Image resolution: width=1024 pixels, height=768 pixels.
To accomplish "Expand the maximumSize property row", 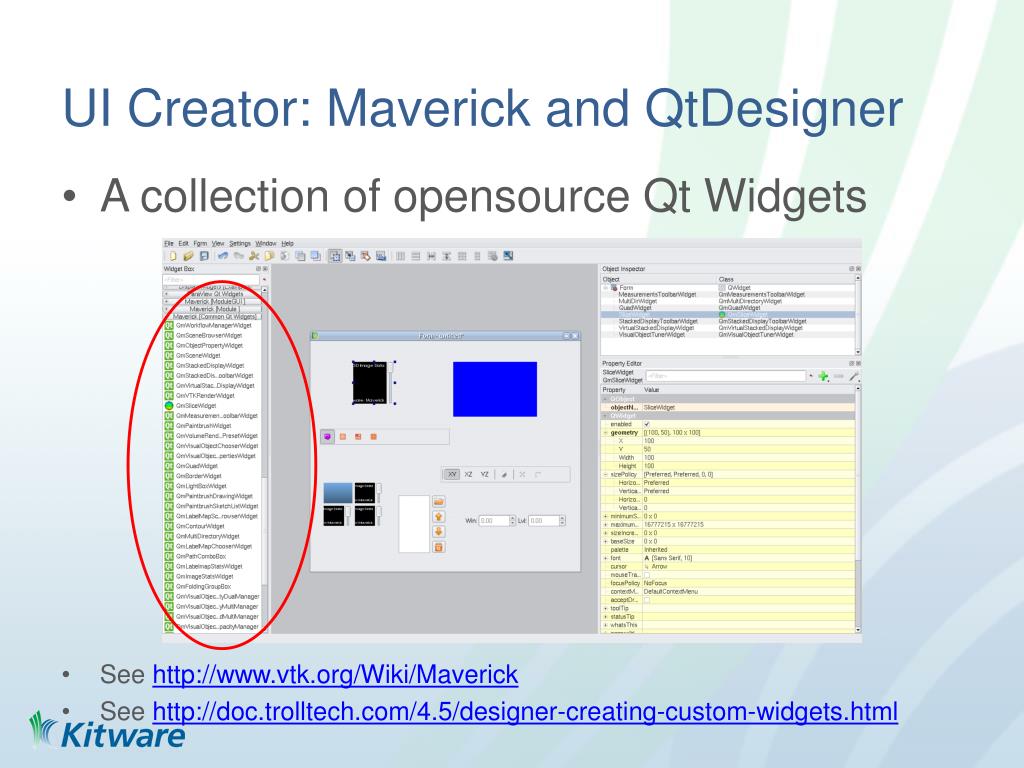I will pos(605,524).
